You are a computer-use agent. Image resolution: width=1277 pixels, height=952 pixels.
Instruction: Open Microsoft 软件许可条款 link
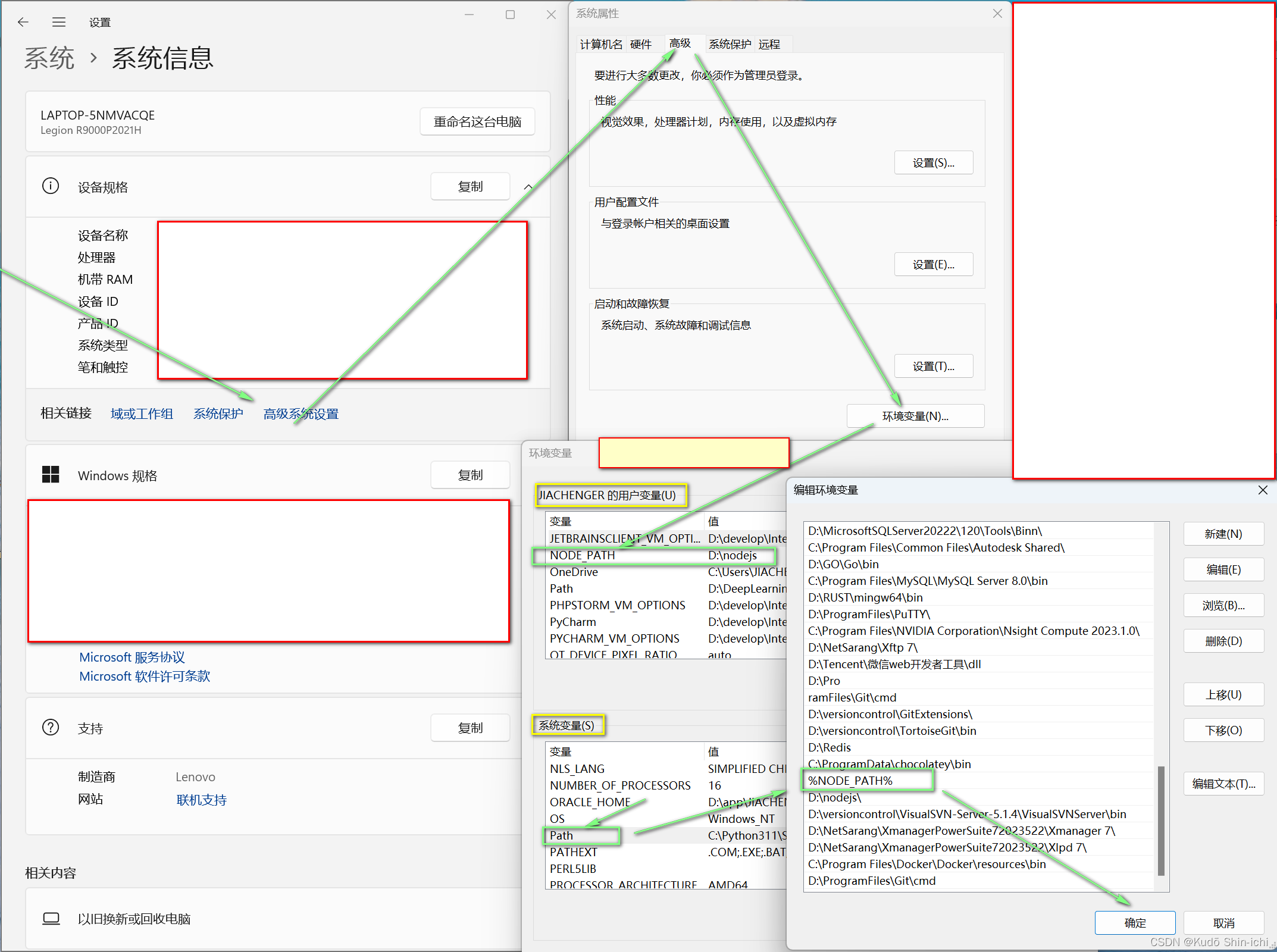click(x=145, y=676)
